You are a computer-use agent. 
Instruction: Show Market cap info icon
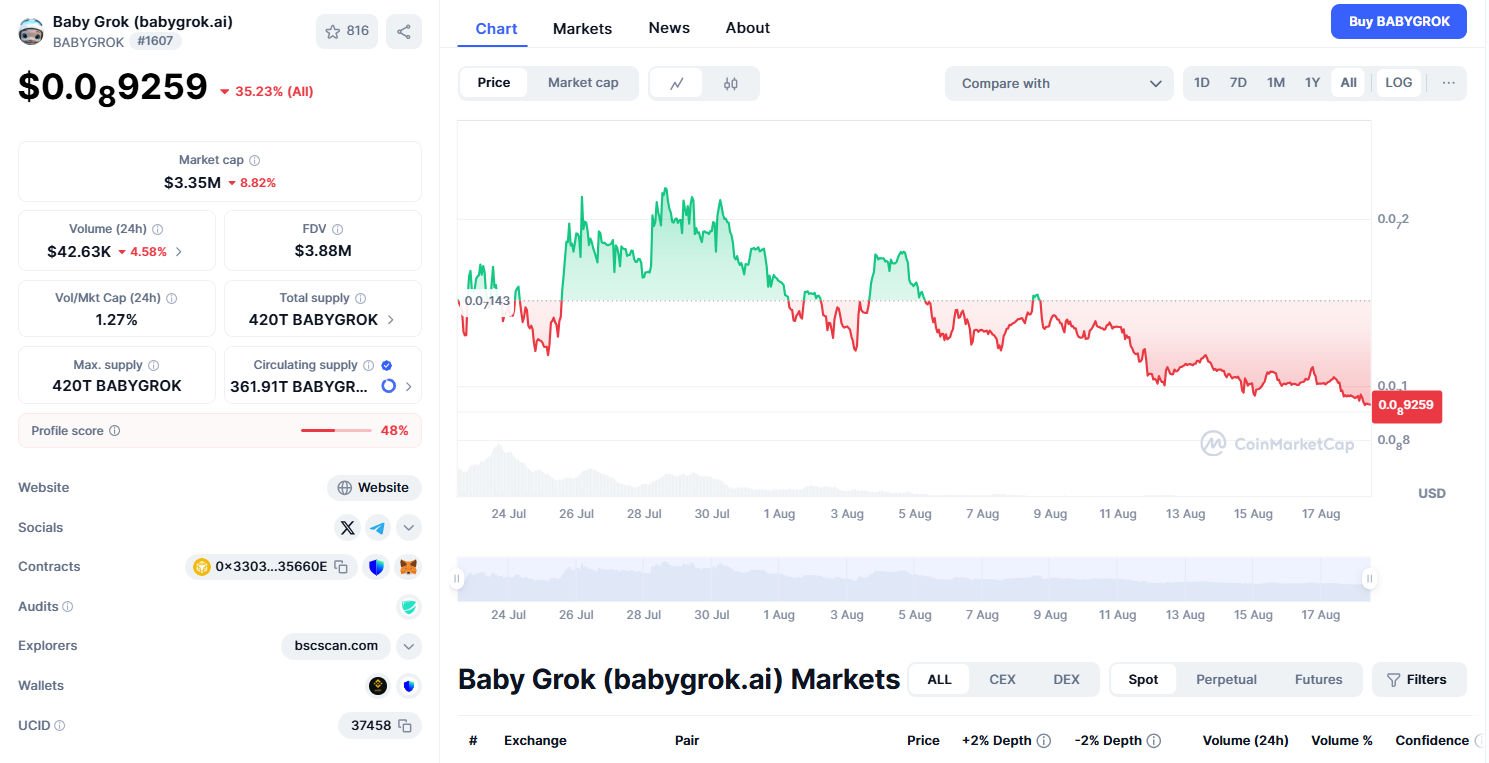[255, 160]
